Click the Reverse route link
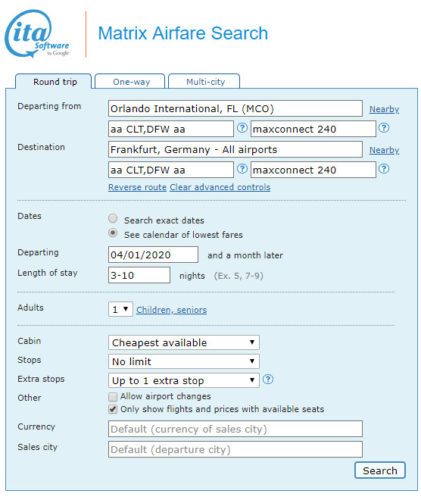This screenshot has width=421, height=500. coord(137,187)
